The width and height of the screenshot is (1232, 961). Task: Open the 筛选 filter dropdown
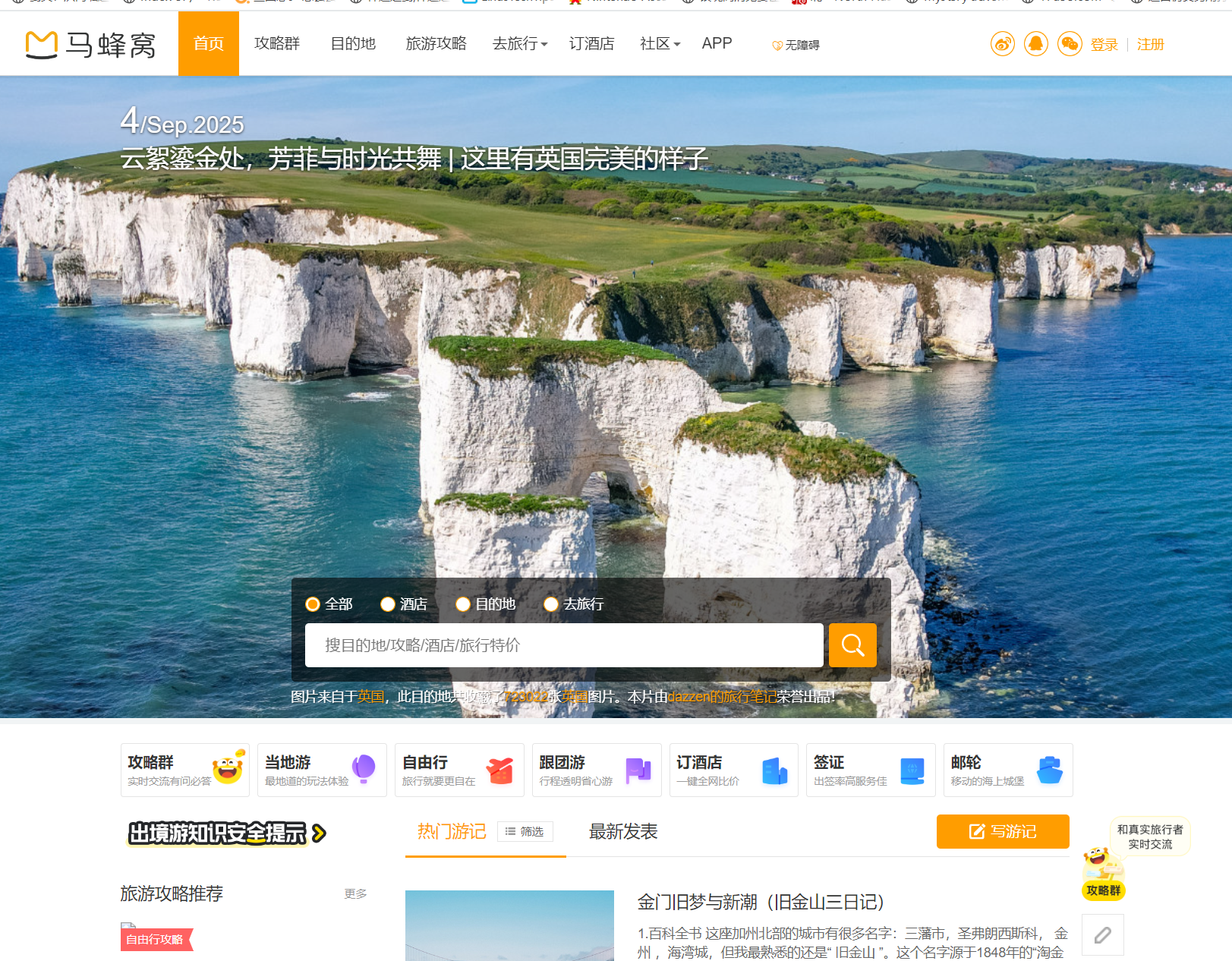click(x=525, y=832)
